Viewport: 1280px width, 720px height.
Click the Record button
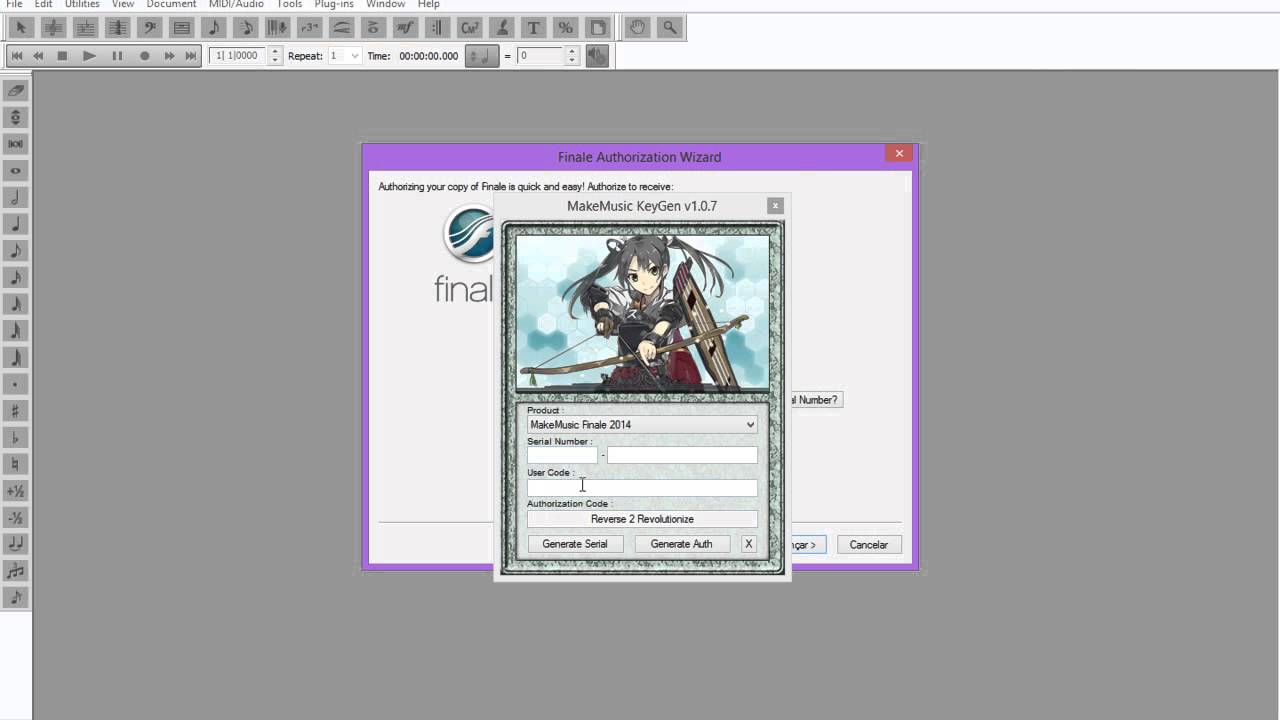[x=144, y=56]
